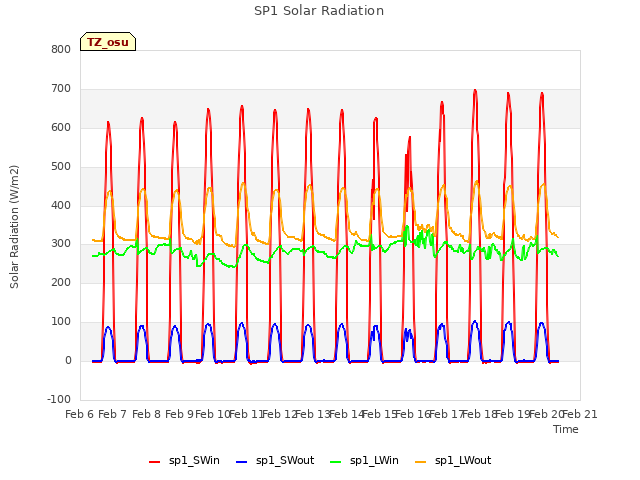This screenshot has width=640, height=480.
Task: Click the Feb 7 x-axis tick label
Action: [x=113, y=414]
